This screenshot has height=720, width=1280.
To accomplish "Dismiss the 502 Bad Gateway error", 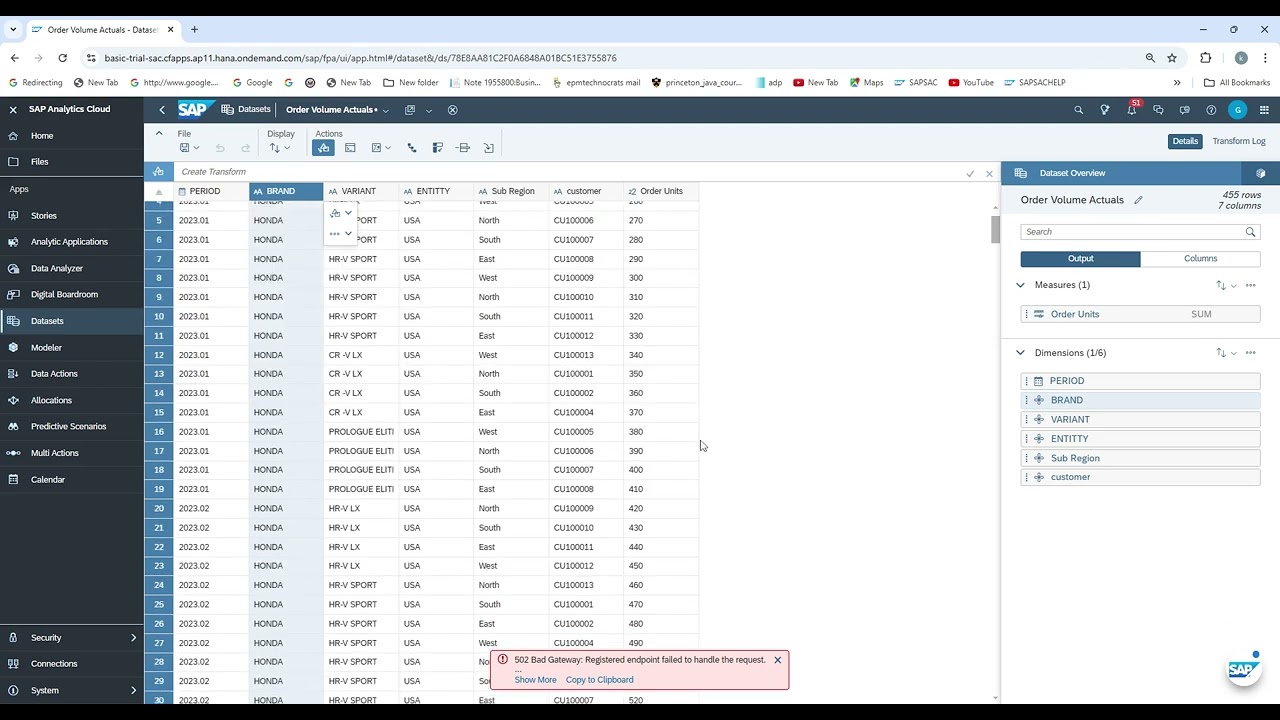I will point(777,660).
